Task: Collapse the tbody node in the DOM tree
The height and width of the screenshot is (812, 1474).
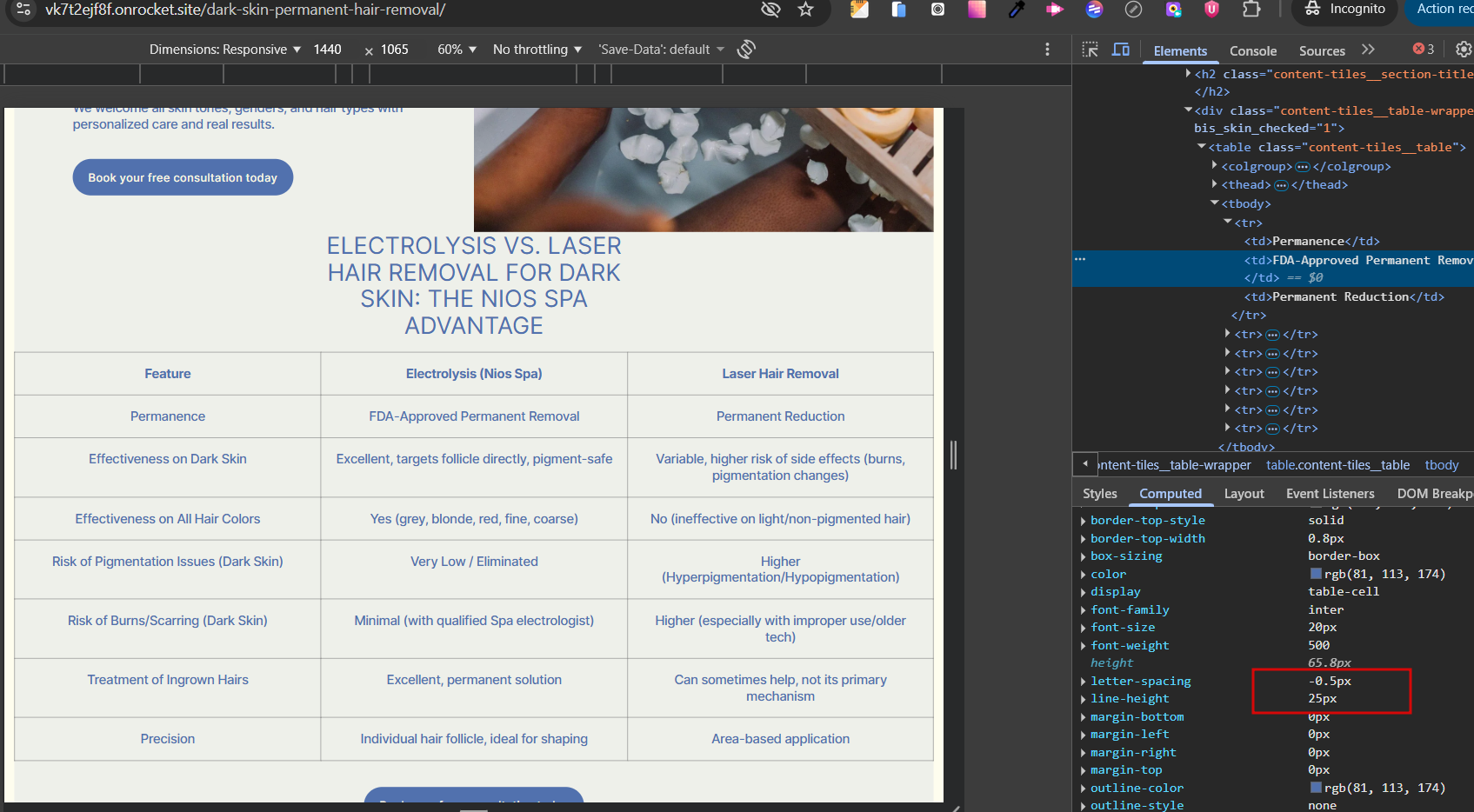Action: coord(1215,203)
